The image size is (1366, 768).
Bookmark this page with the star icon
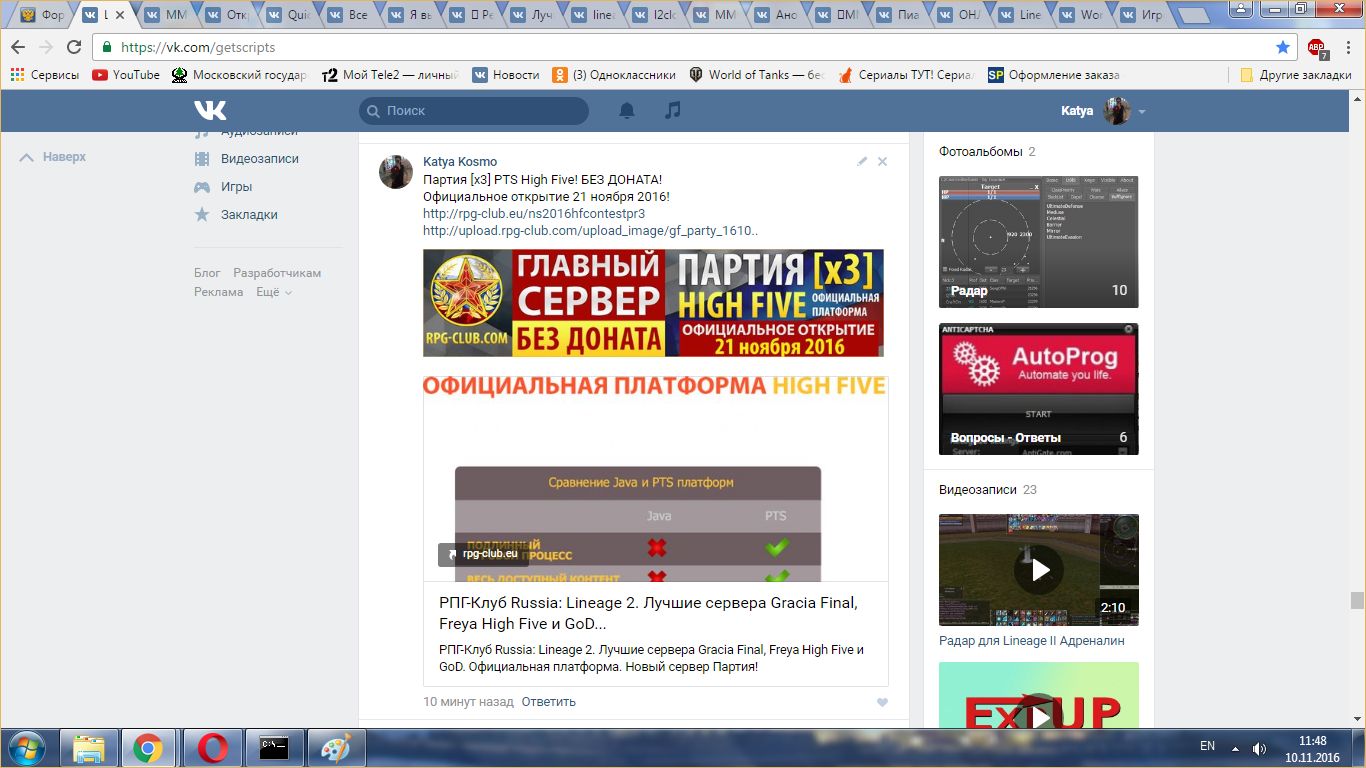coord(1283,47)
